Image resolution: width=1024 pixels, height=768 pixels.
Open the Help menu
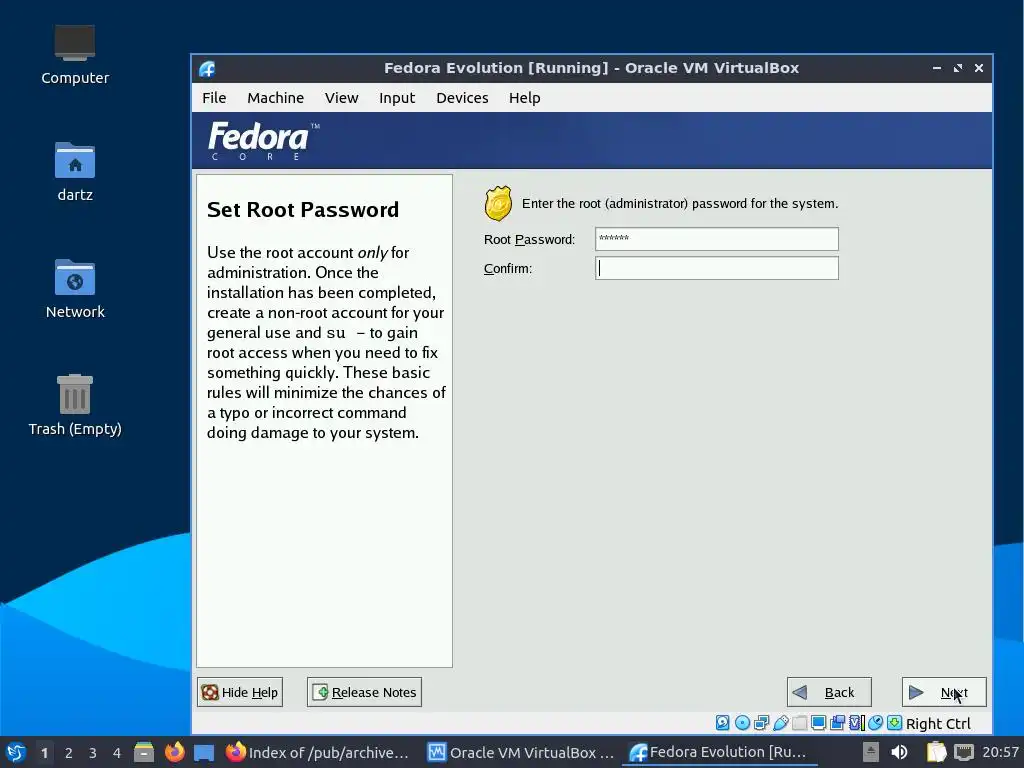point(524,98)
